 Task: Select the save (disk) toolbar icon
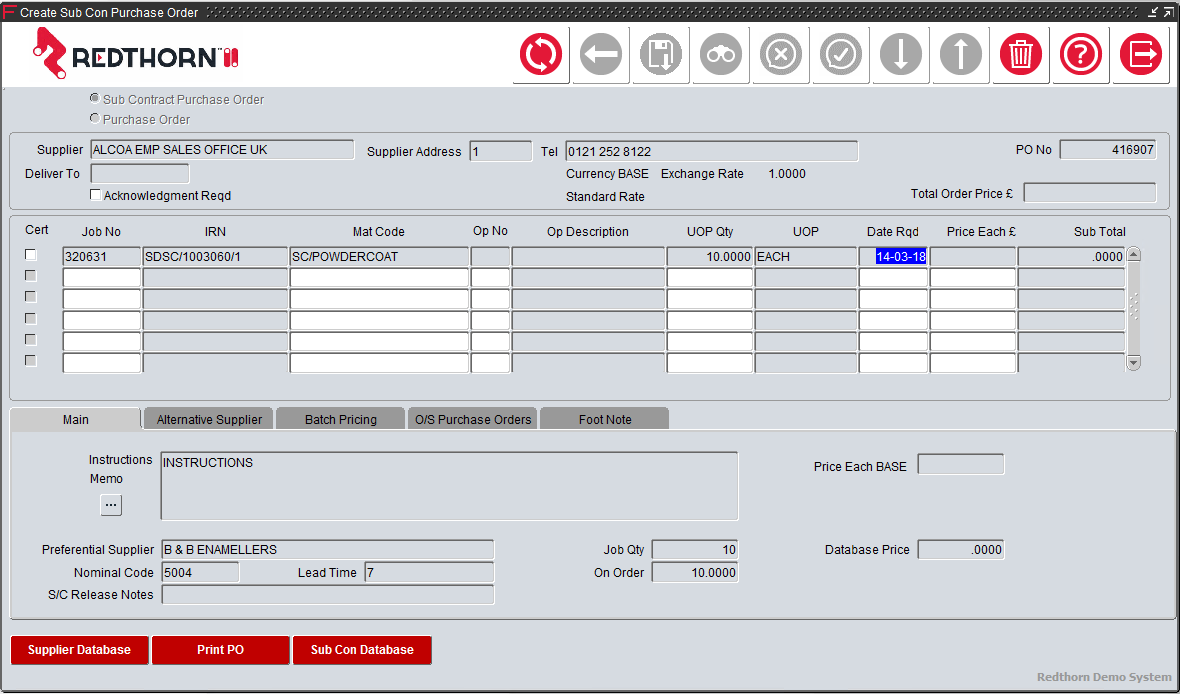pyautogui.click(x=660, y=55)
